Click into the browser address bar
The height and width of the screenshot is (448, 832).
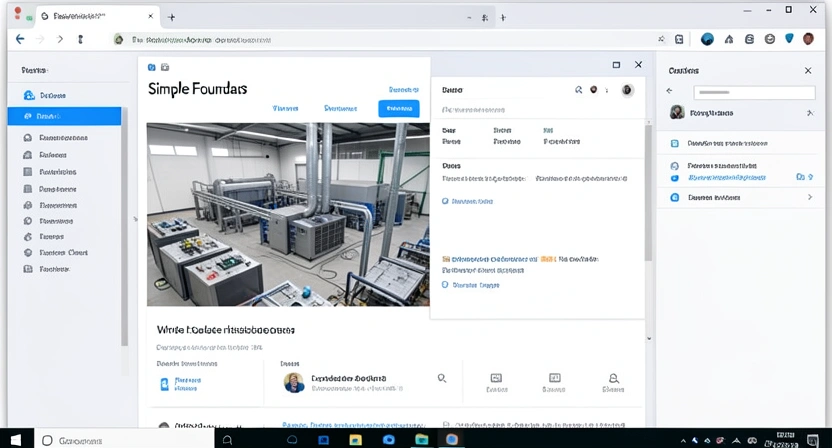pyautogui.click(x=382, y=40)
